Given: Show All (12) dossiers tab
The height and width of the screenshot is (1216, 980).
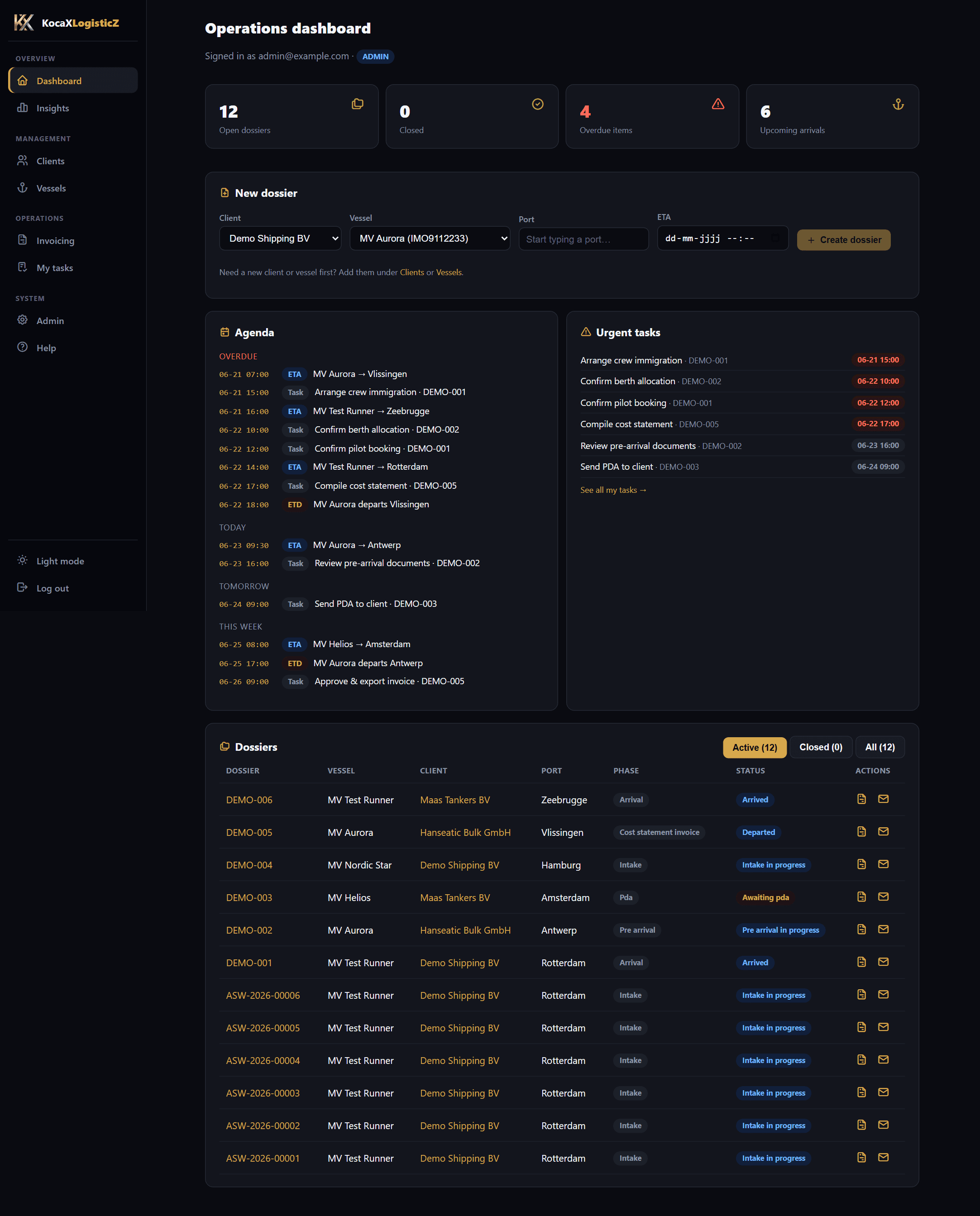Looking at the screenshot, I should pos(880,747).
